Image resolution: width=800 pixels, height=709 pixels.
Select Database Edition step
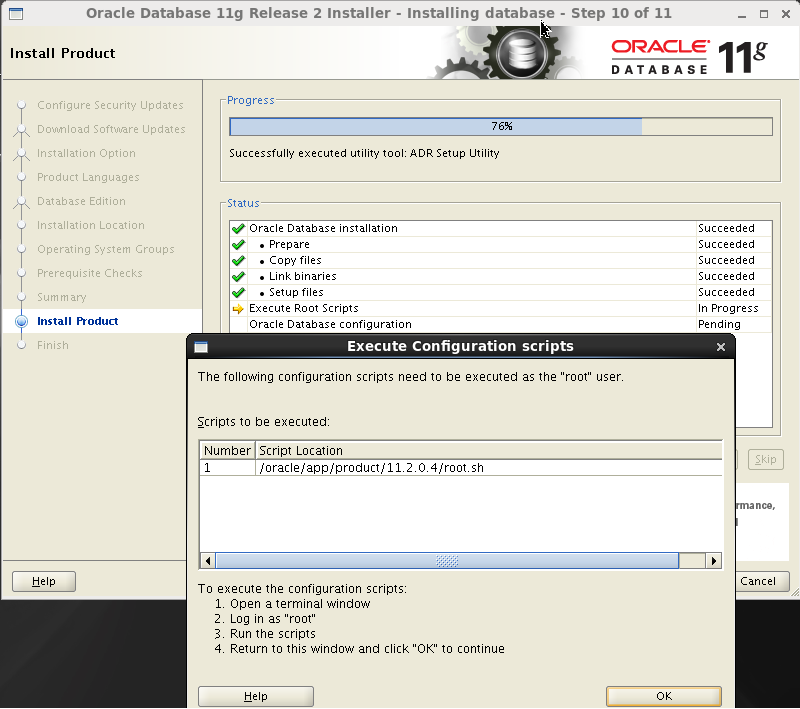coord(81,201)
